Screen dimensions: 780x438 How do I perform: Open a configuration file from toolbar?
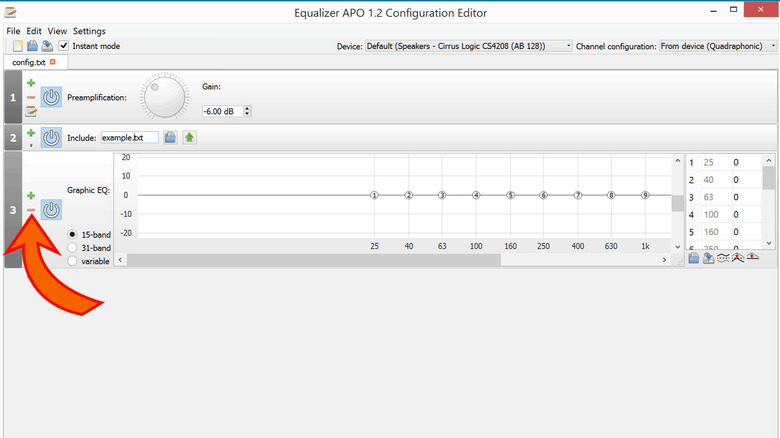32,46
